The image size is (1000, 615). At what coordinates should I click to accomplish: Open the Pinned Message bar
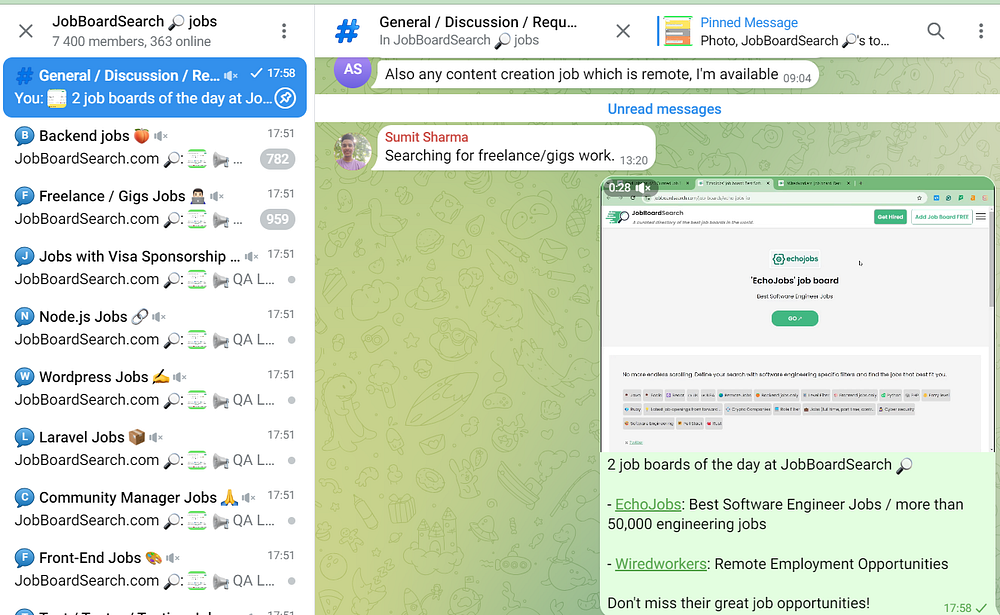775,31
